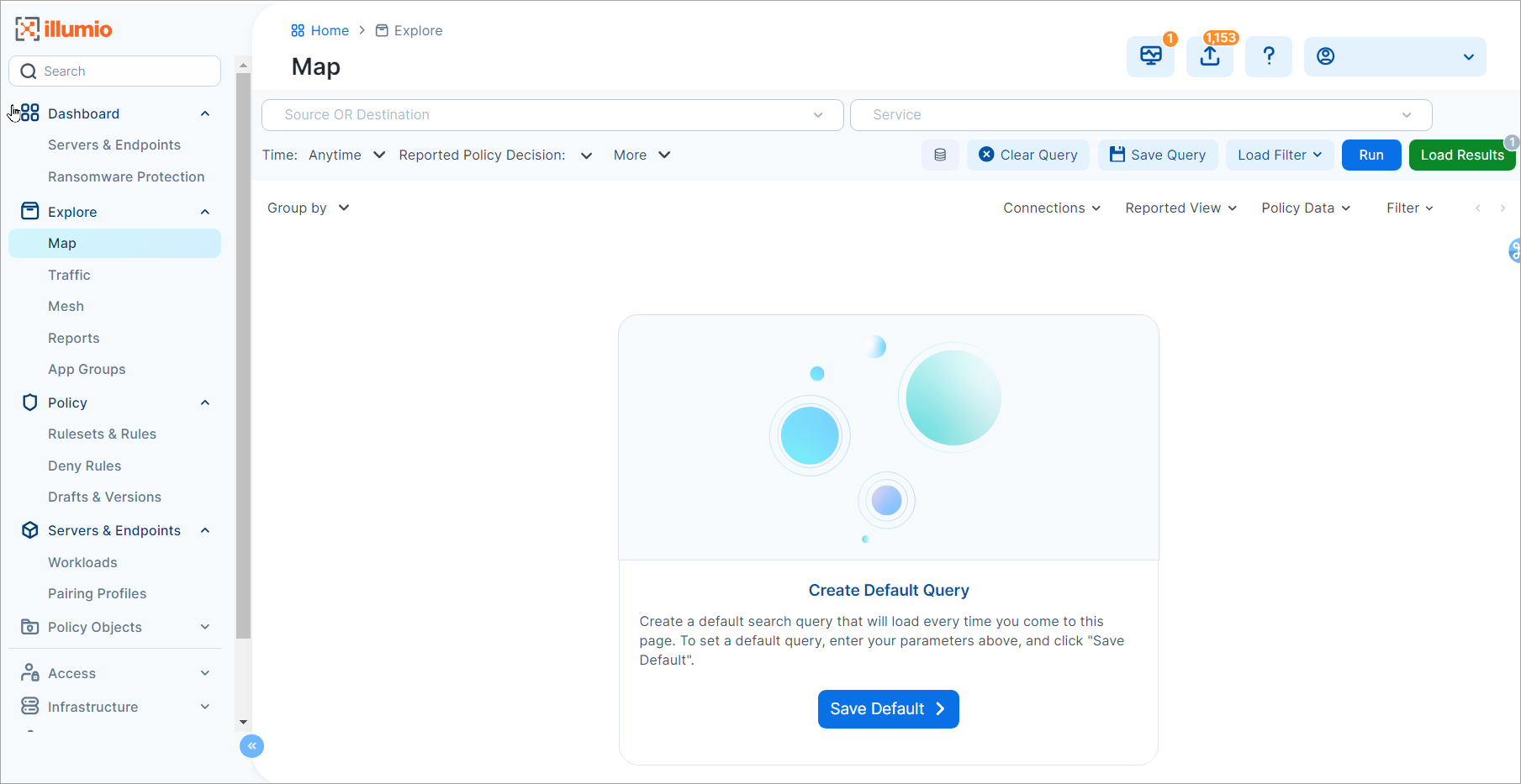
Task: Open Ransomware Protection from the sidebar
Action: coord(126,176)
